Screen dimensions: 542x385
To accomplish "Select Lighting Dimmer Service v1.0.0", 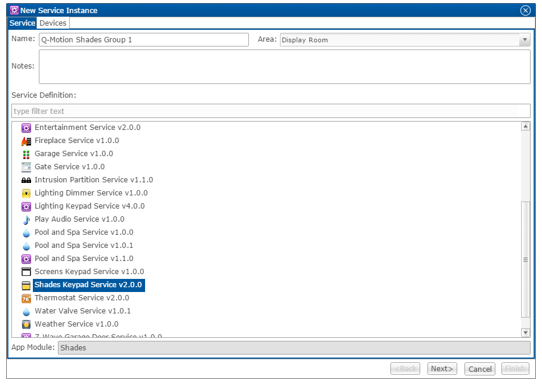I will 91,193.
